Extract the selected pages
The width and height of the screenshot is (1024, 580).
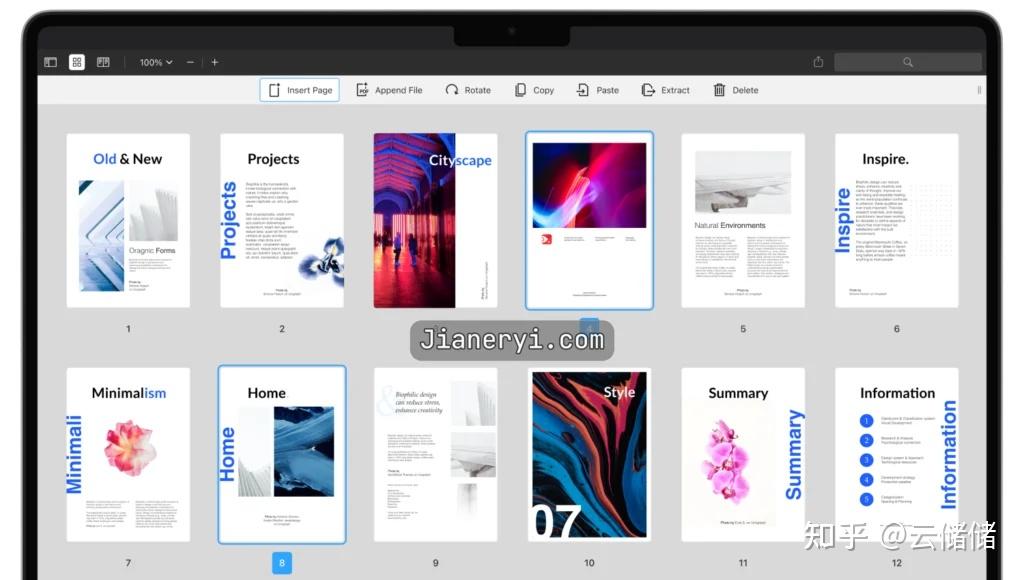tap(665, 90)
